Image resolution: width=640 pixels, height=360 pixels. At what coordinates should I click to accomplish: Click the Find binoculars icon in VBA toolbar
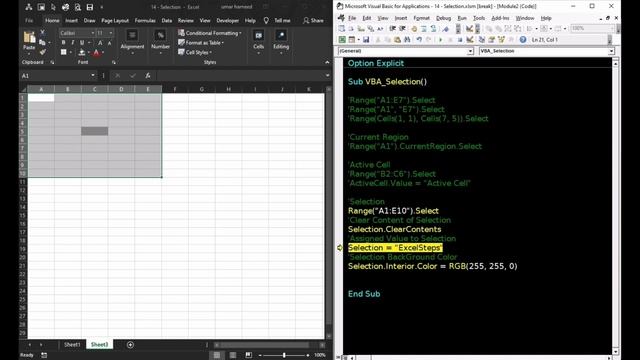coord(407,40)
